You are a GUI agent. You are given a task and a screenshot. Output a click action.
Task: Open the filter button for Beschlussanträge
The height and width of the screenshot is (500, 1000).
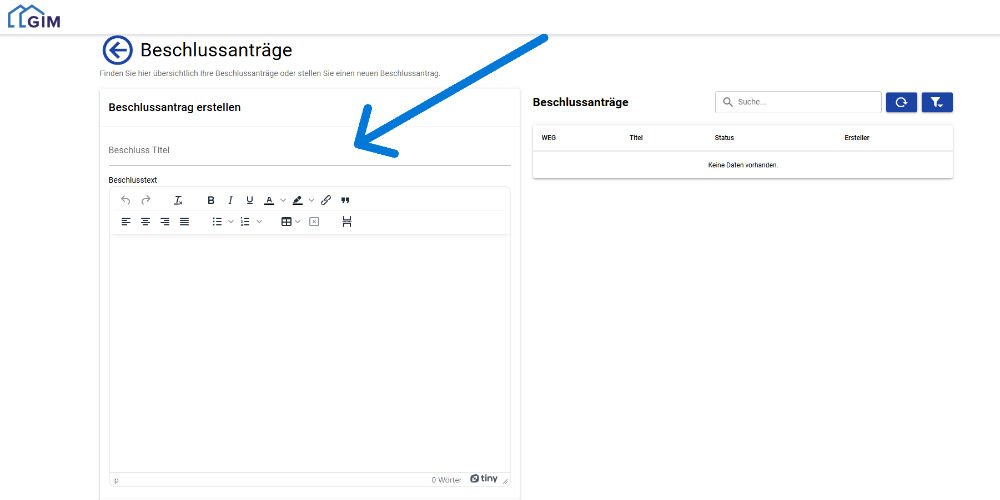[937, 102]
